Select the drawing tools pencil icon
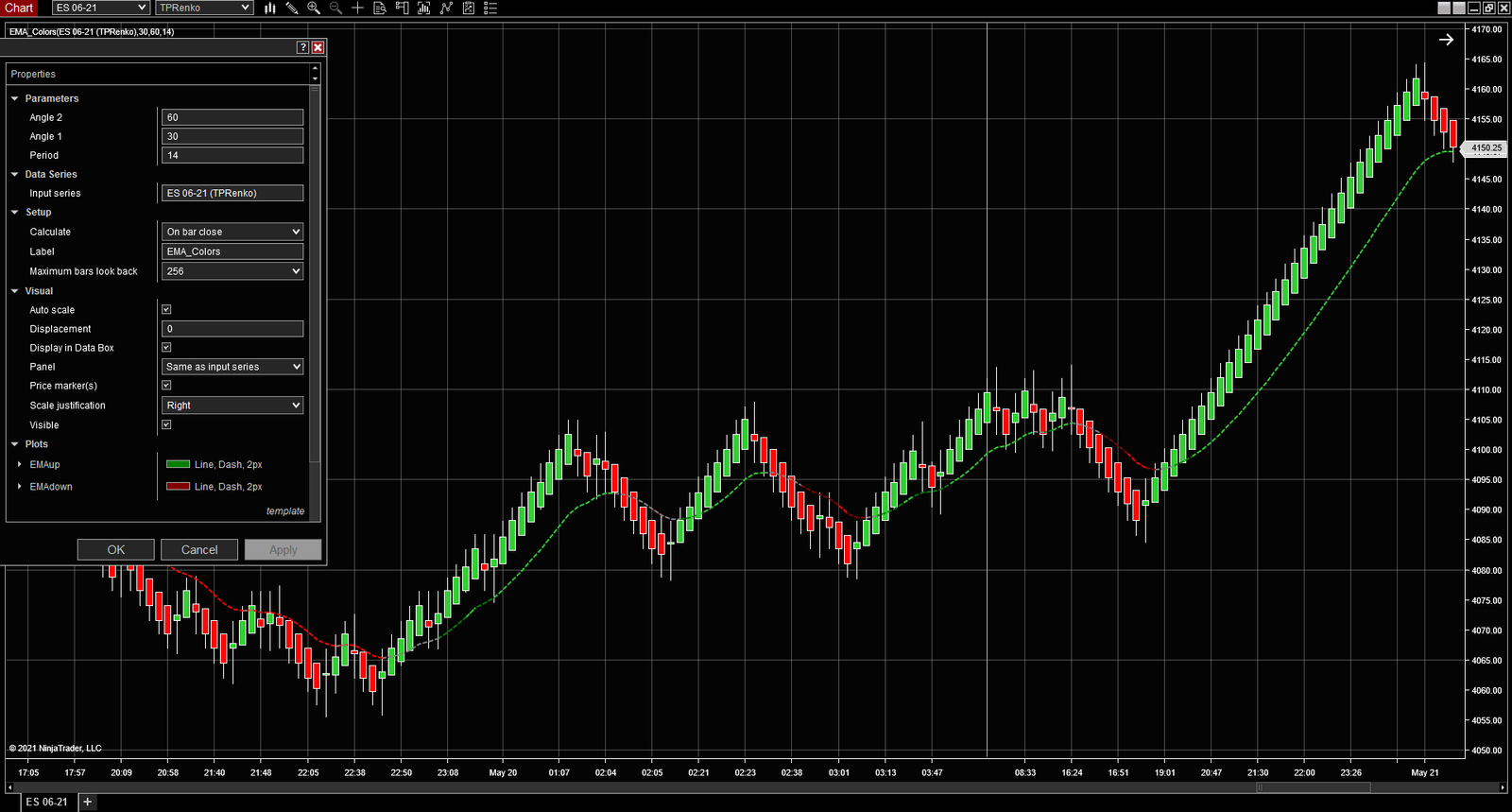 tap(292, 8)
